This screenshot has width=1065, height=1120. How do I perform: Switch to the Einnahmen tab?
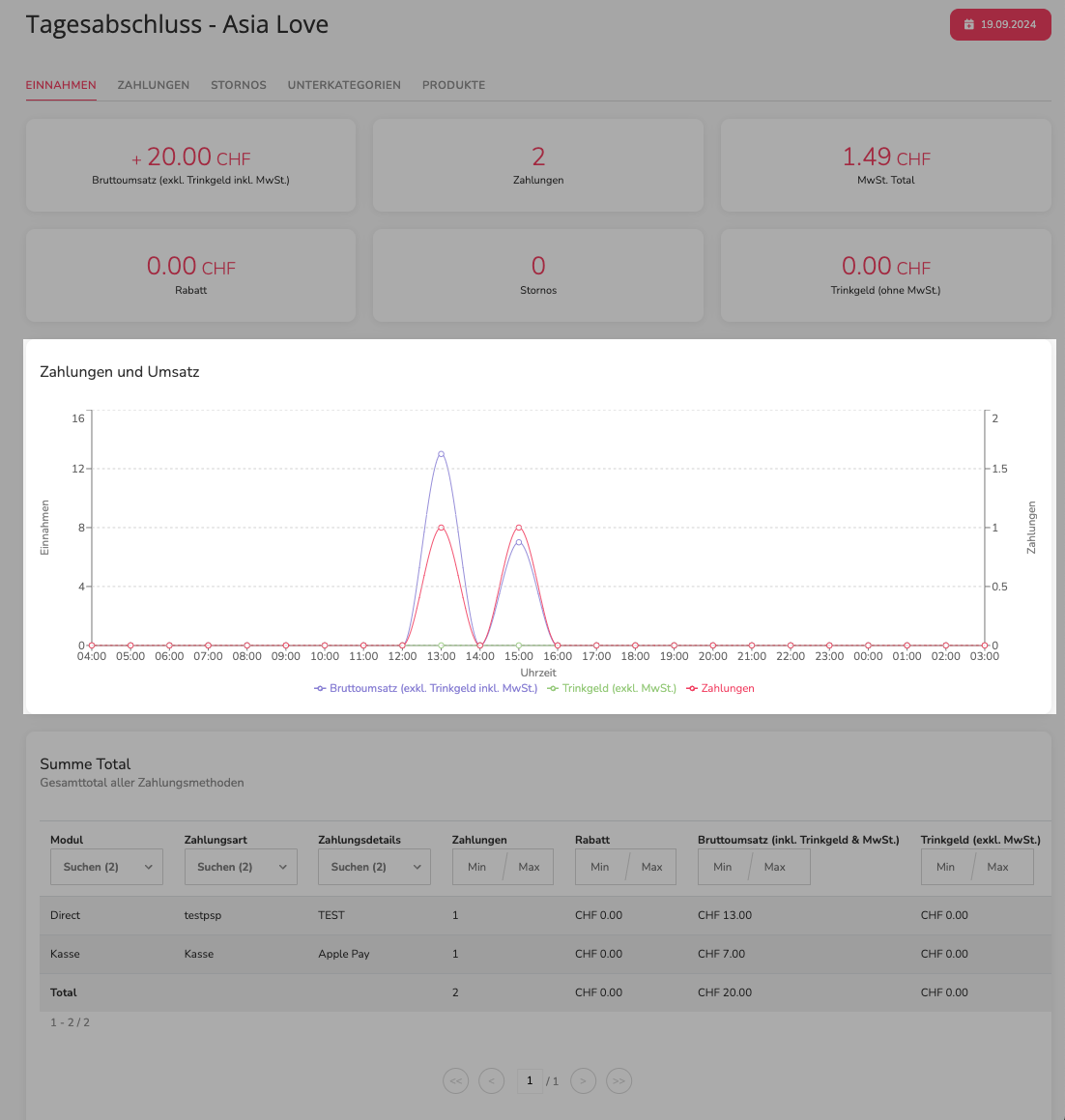pos(61,85)
